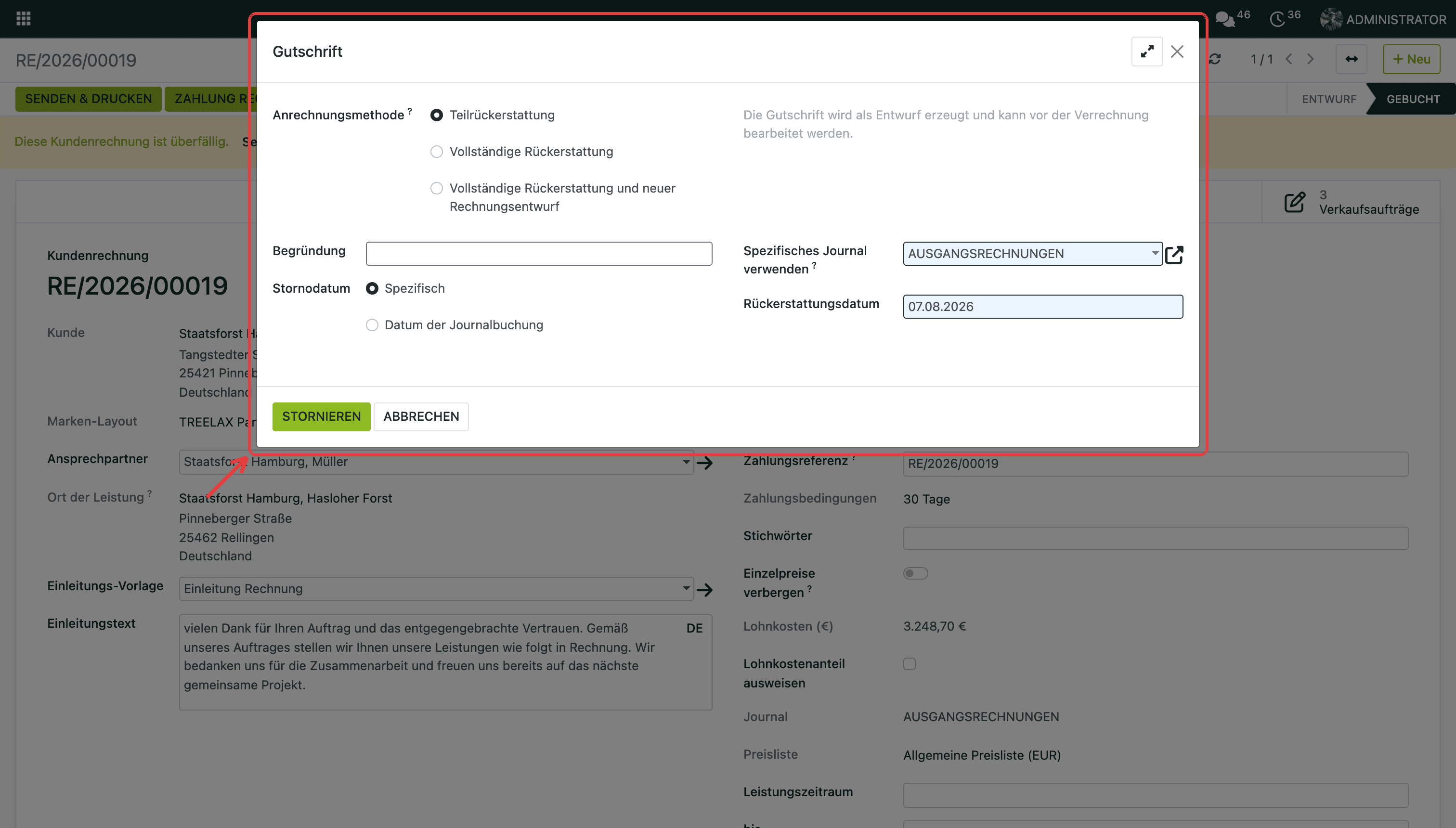This screenshot has width=1456, height=828.
Task: Click the Zahlungsreferenz field
Action: coord(1156,464)
